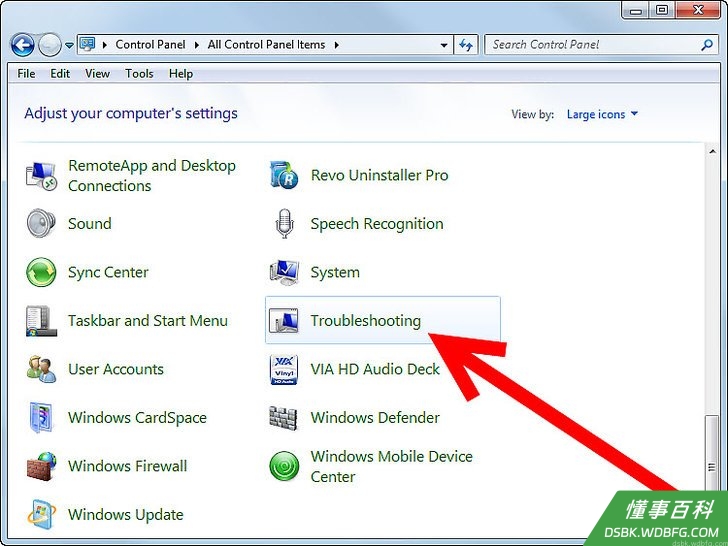
Task: Open the Edit menu
Action: coord(60,74)
